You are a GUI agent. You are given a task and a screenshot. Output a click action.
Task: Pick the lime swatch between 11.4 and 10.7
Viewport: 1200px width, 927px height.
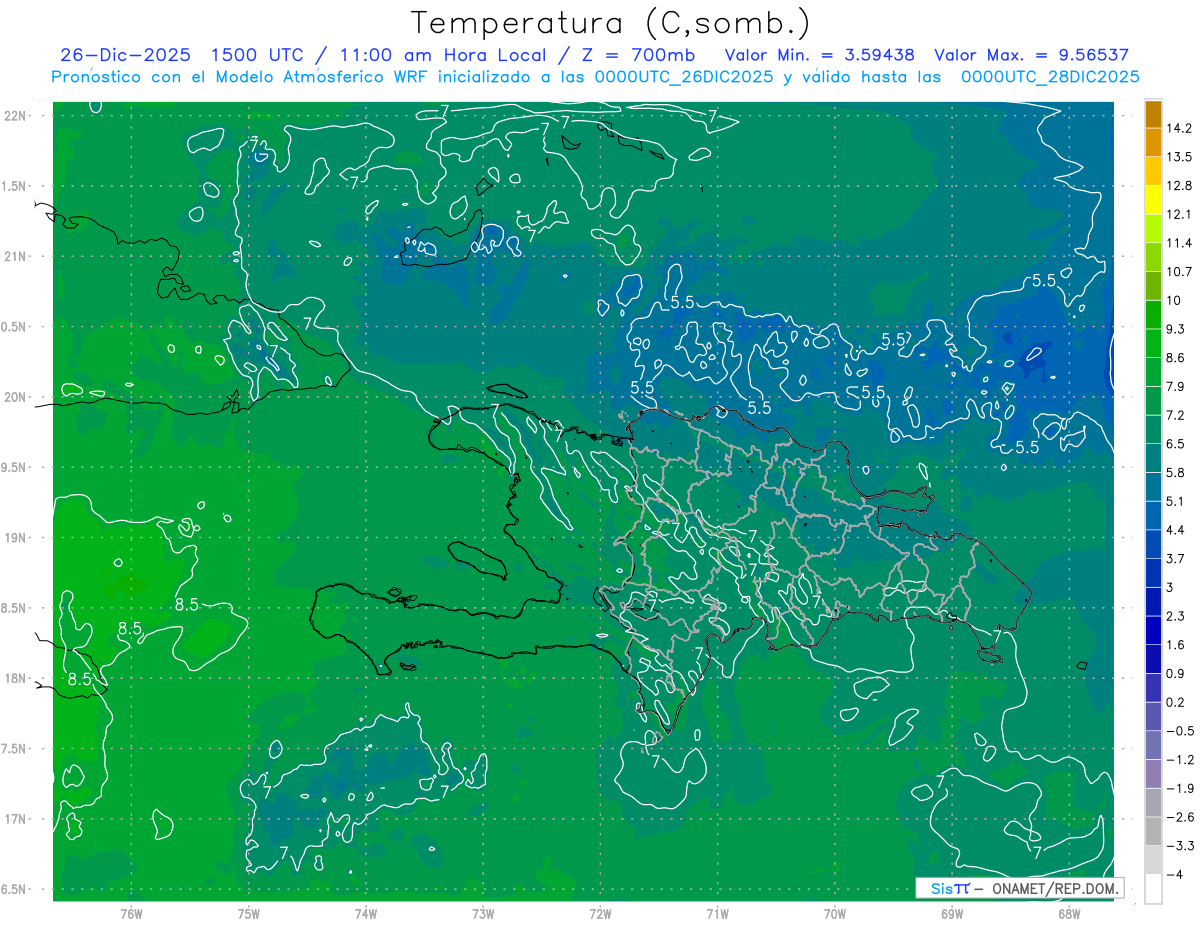pyautogui.click(x=1153, y=258)
